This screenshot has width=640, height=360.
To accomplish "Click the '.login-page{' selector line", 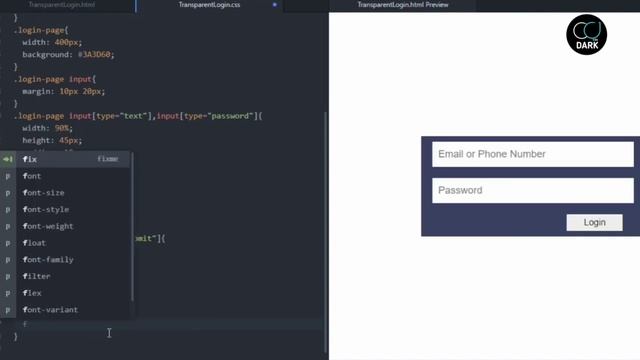I will point(41,30).
